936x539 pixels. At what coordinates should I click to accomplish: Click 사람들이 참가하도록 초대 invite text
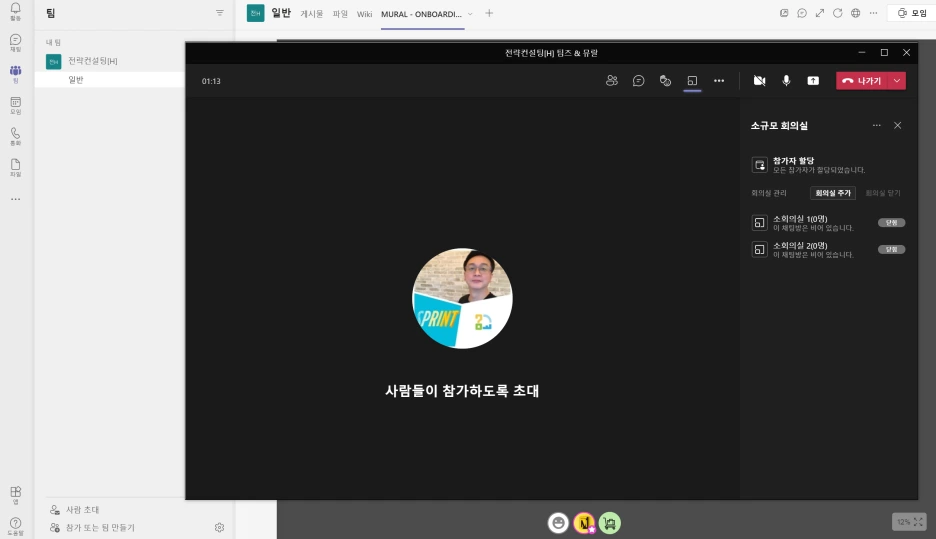click(462, 390)
